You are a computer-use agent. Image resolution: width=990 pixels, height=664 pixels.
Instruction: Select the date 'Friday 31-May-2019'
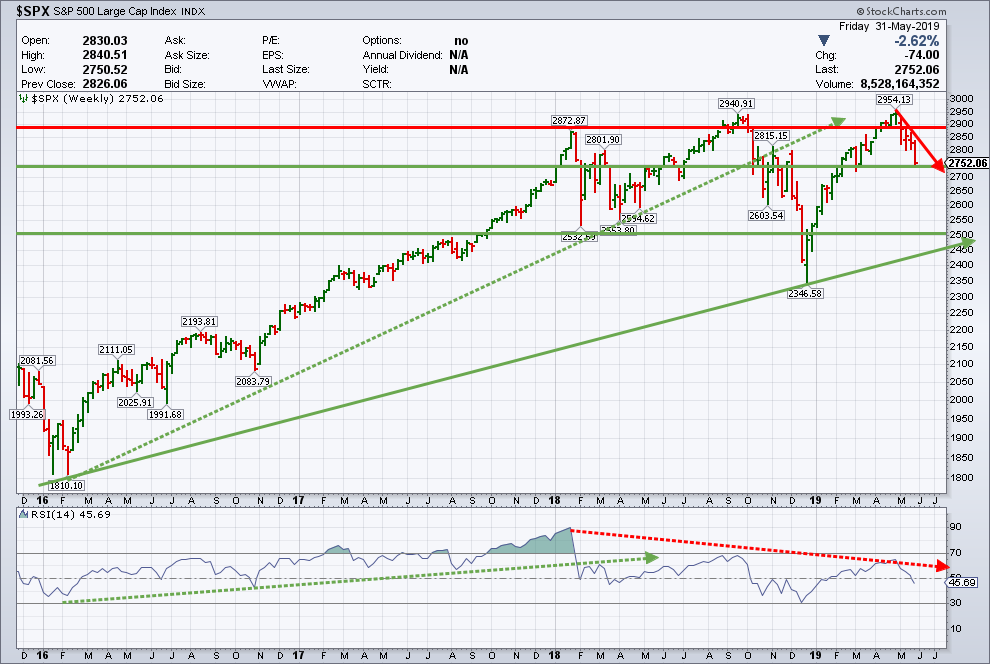click(x=889, y=27)
